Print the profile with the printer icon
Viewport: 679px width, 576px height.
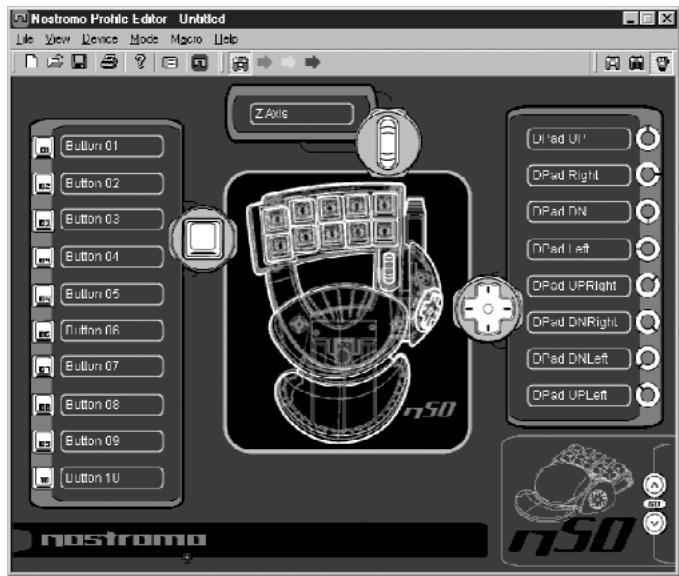109,62
